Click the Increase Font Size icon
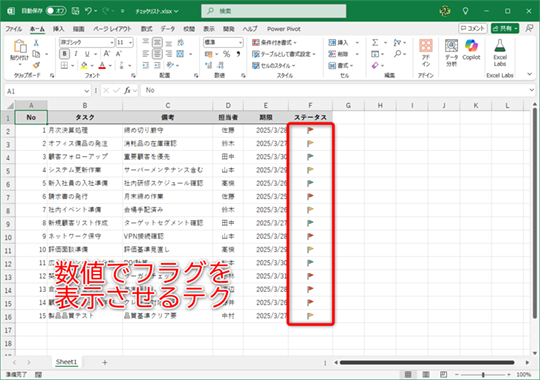The height and width of the screenshot is (380, 540). coord(107,54)
